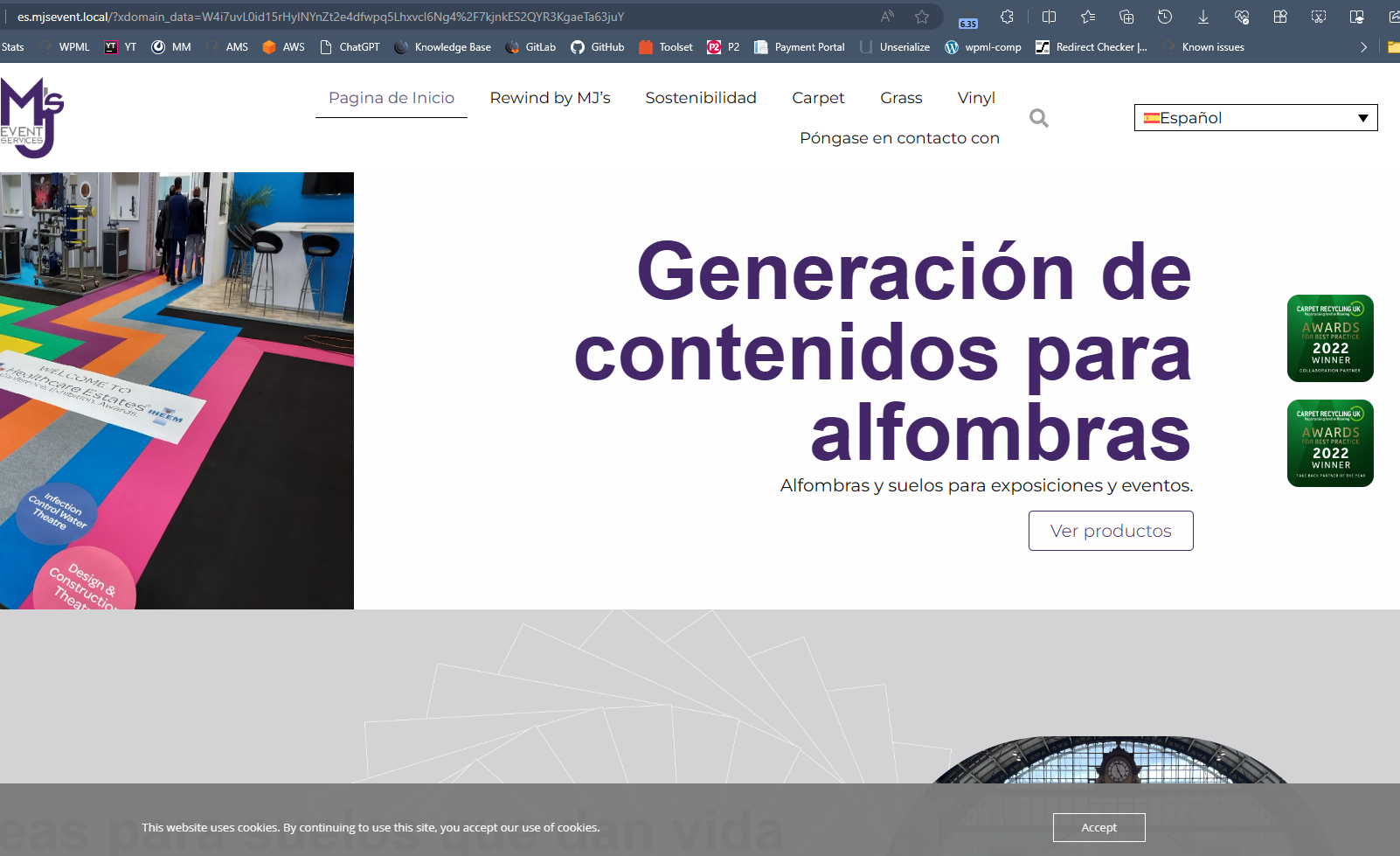Screen dimensions: 1400x856
Task: Open GitLab bookmark
Action: [530, 47]
